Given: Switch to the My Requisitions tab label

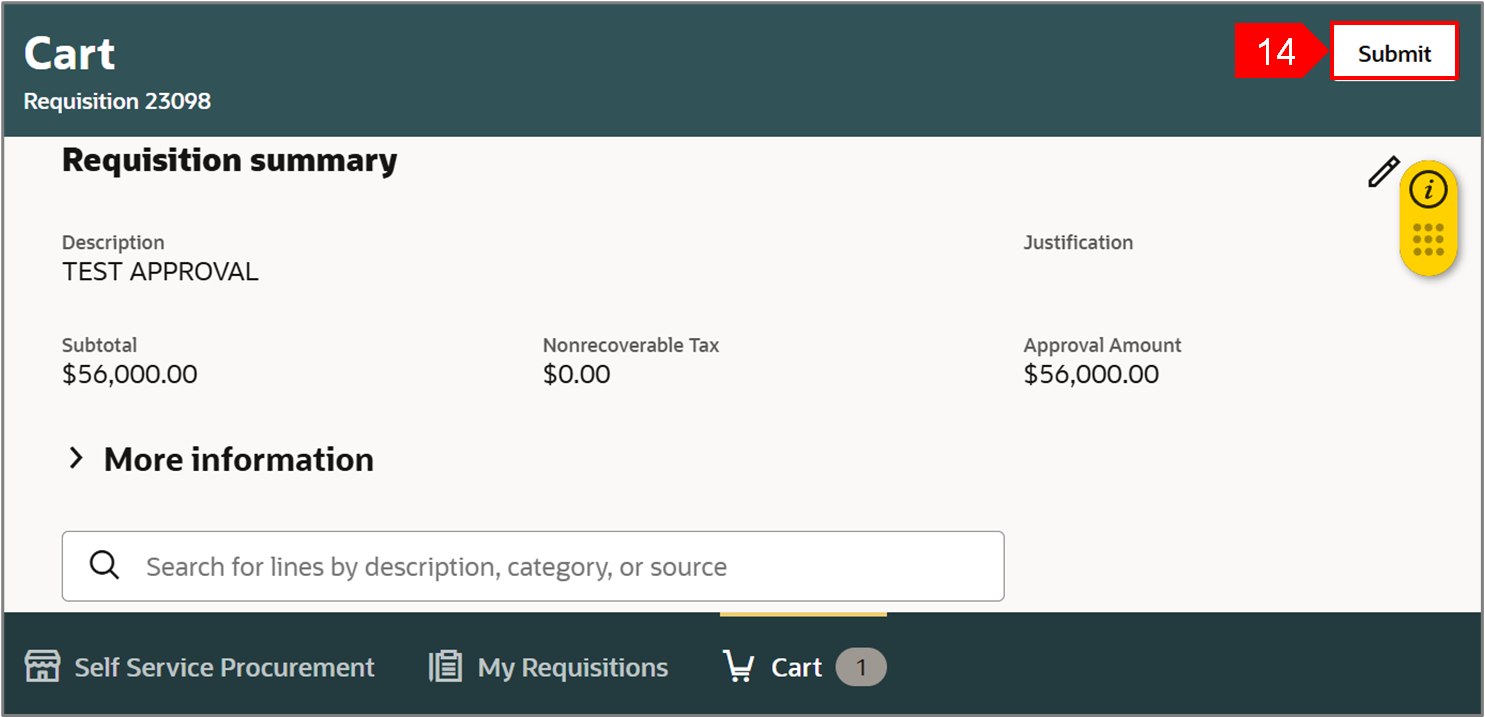Looking at the screenshot, I should (572, 667).
